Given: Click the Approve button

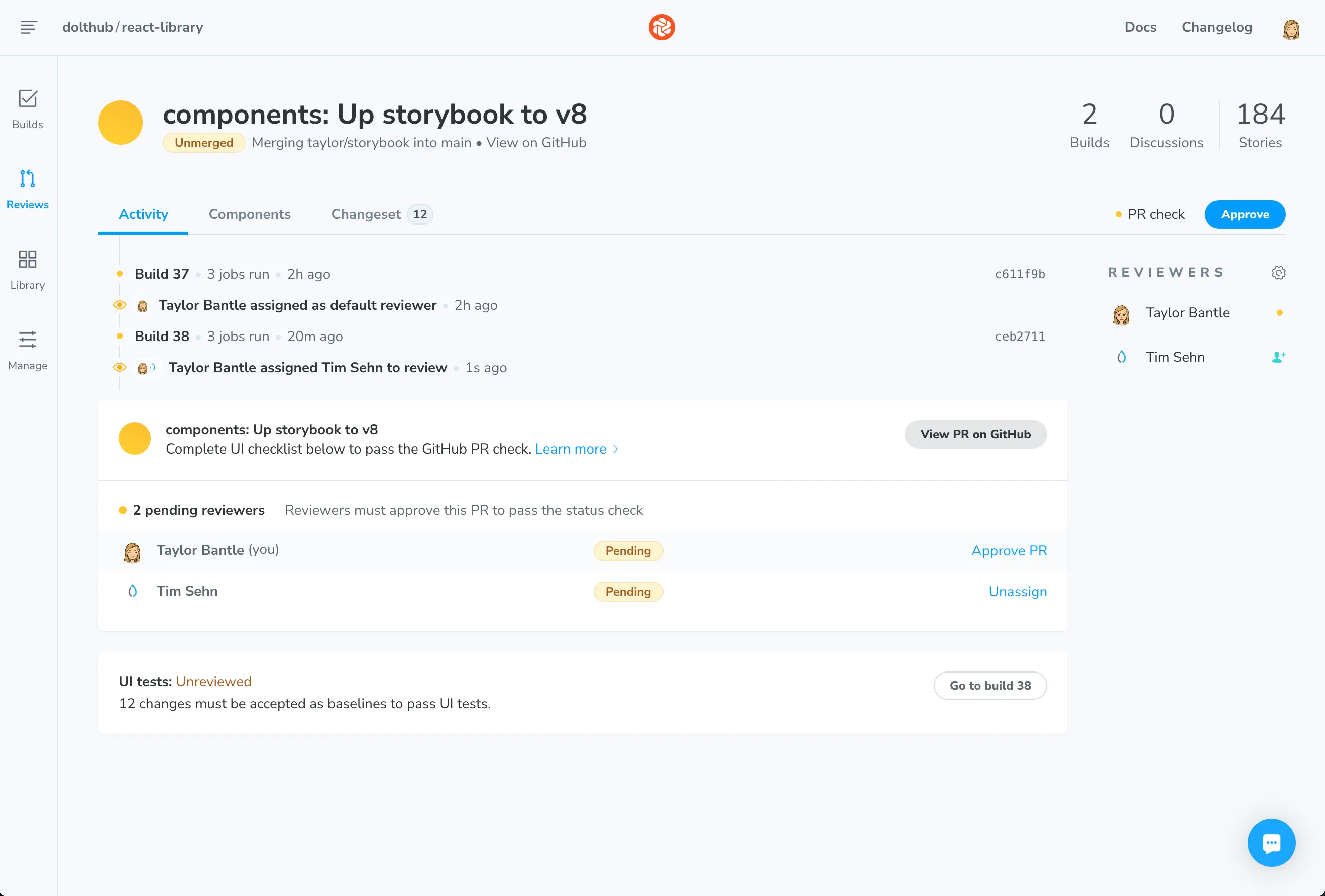Looking at the screenshot, I should point(1245,214).
